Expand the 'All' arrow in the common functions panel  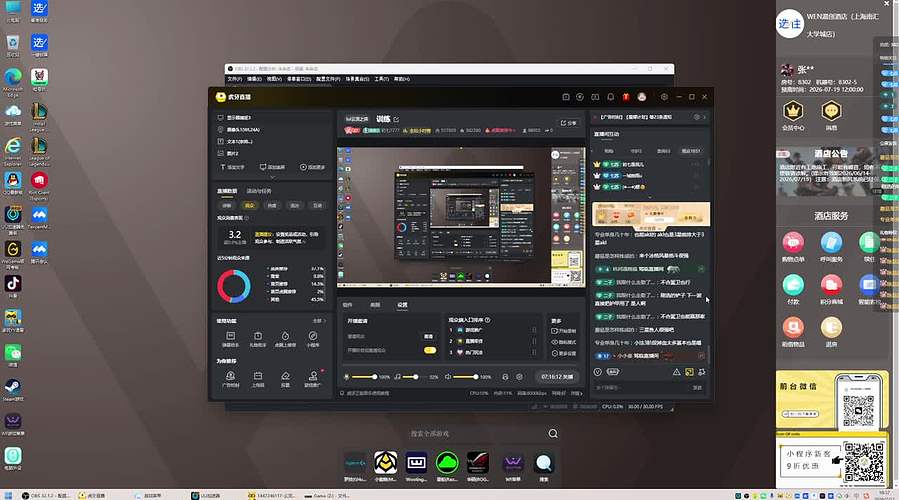click(319, 321)
